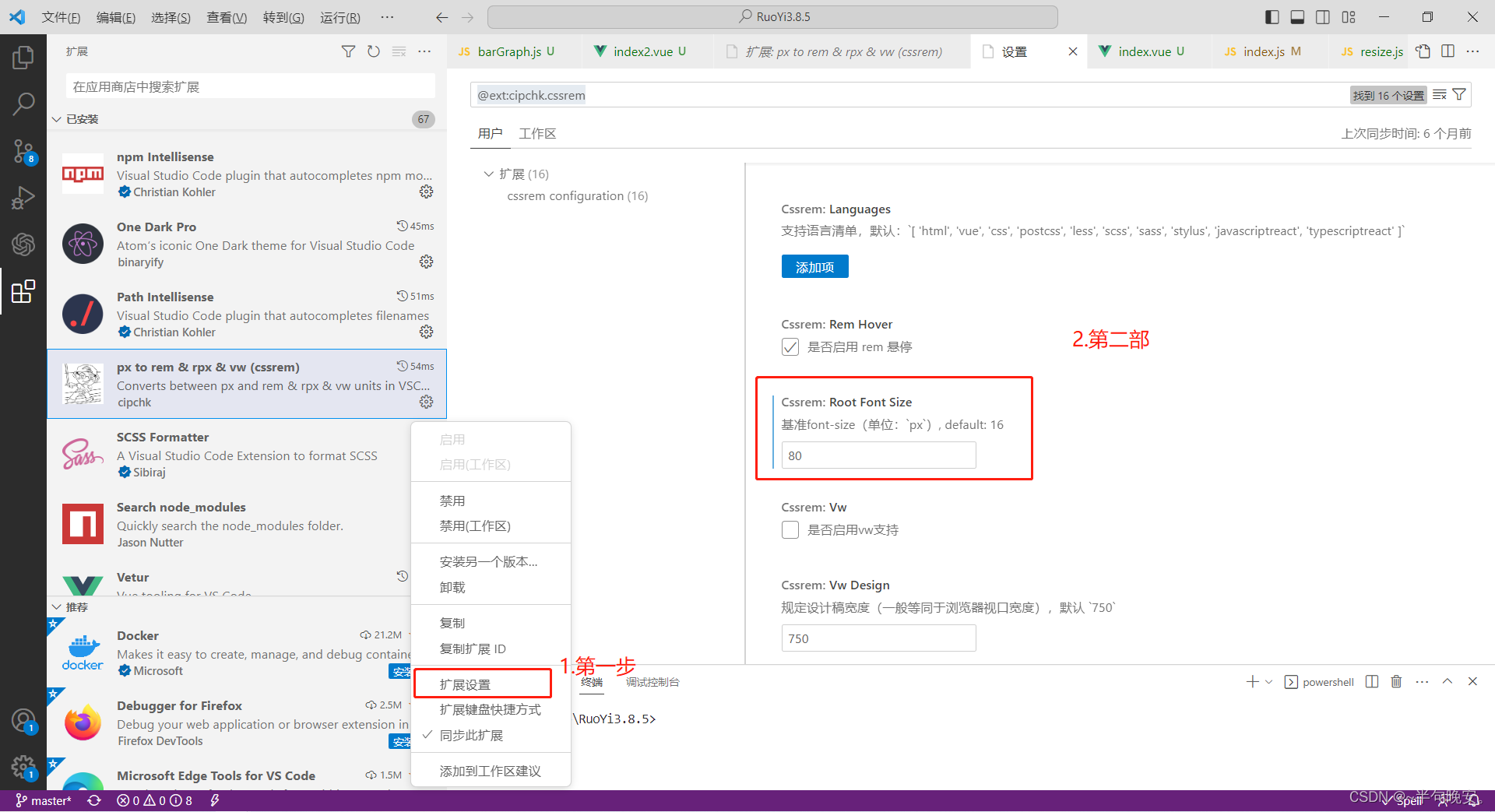Kill terminal with trash icon
Image resolution: width=1495 pixels, height=812 pixels.
pyautogui.click(x=1396, y=682)
